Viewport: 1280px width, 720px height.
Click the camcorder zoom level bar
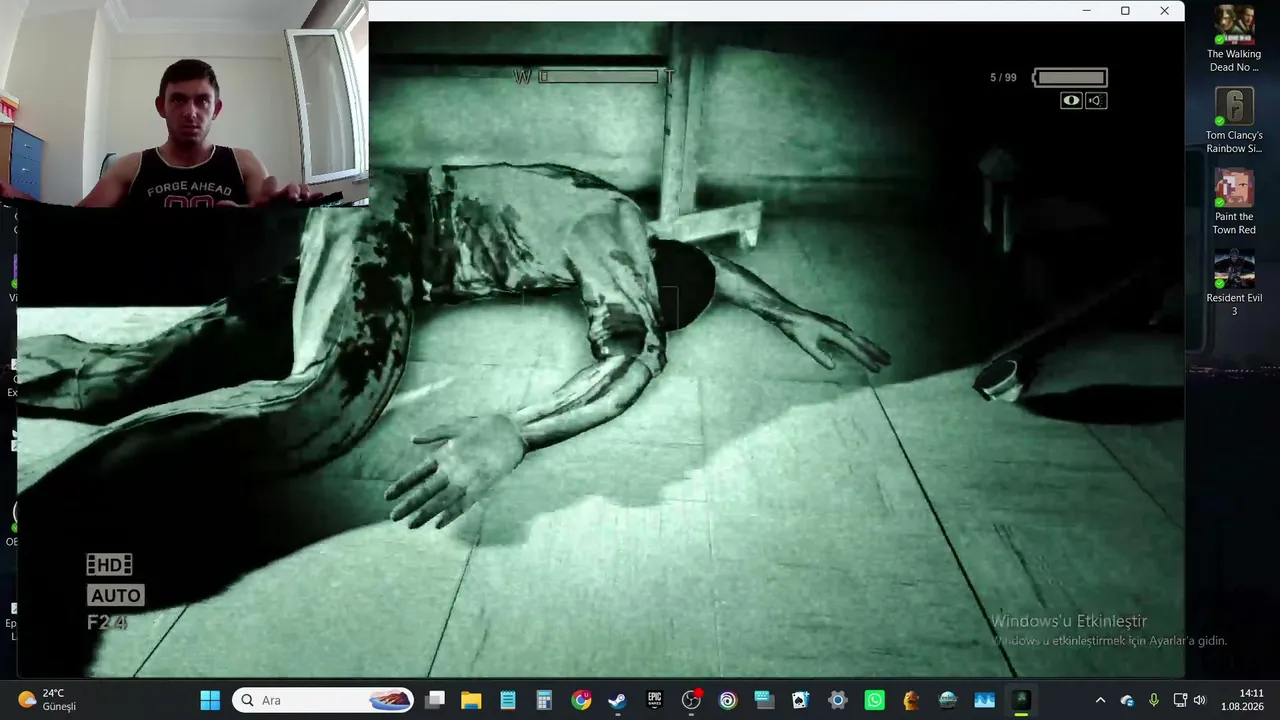600,76
